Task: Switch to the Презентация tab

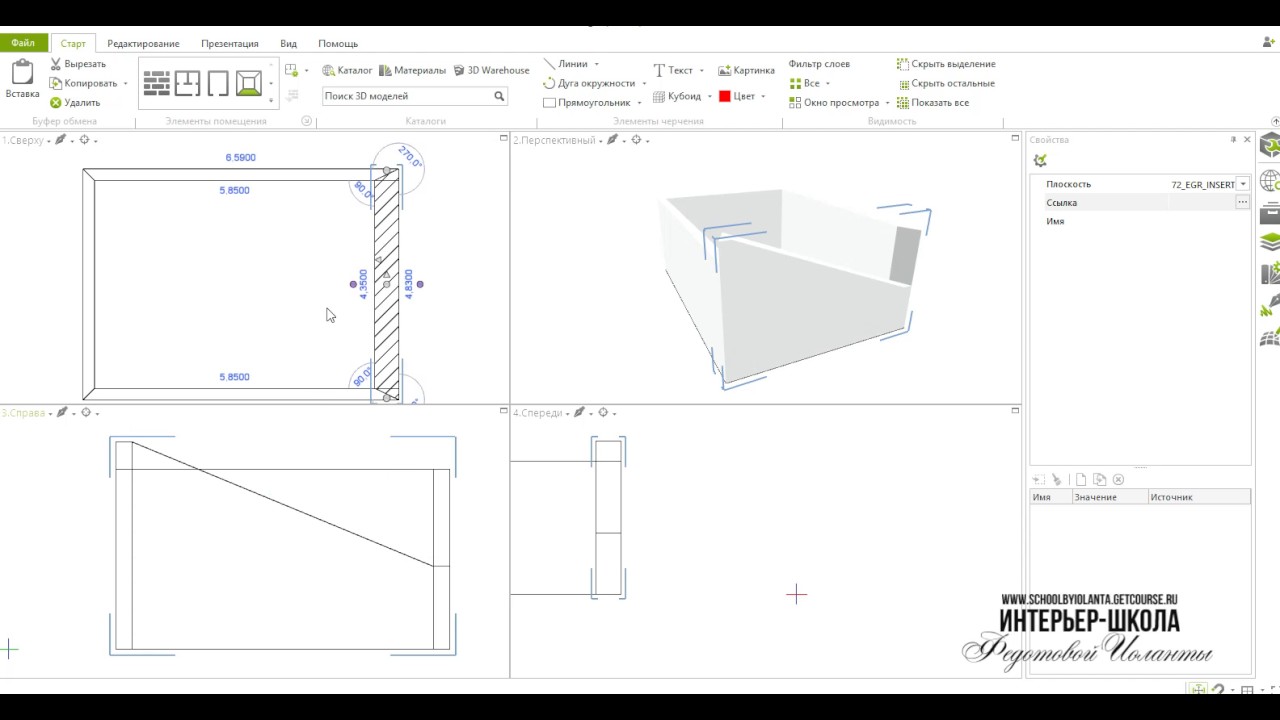Action: 229,43
